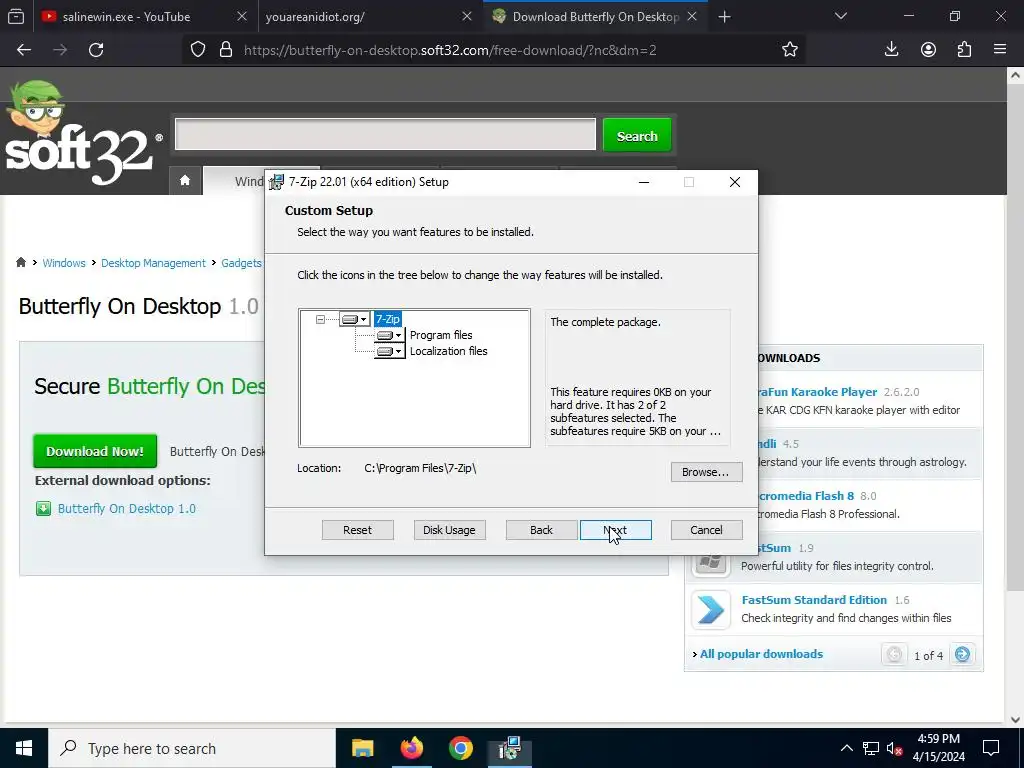Viewport: 1024px width, 768px height.
Task: Close the salinewin.exe YouTube tab
Action: point(242,17)
